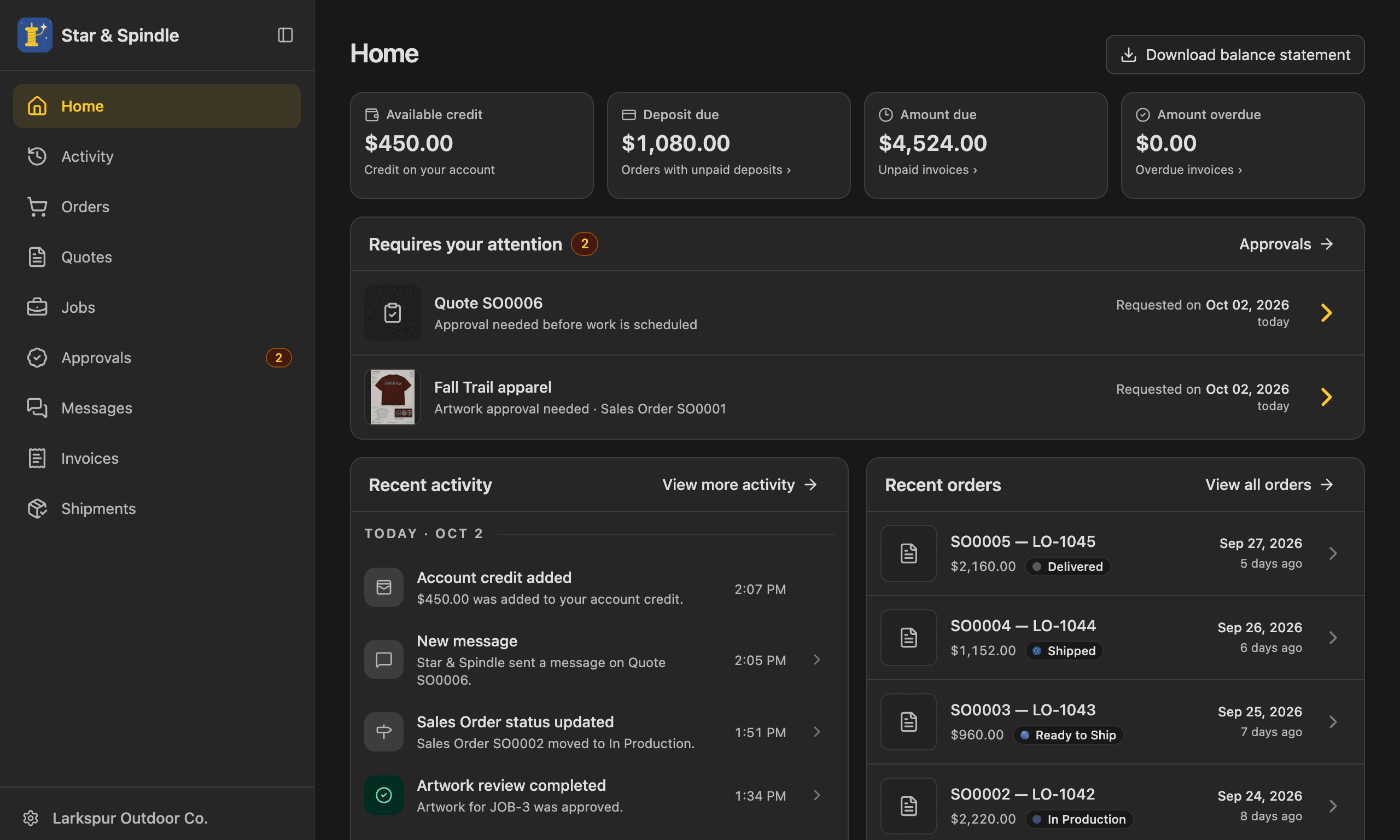The image size is (1400, 840).
Task: Open settings gear for Larkspur Outdoor Co.
Action: pyautogui.click(x=31, y=818)
